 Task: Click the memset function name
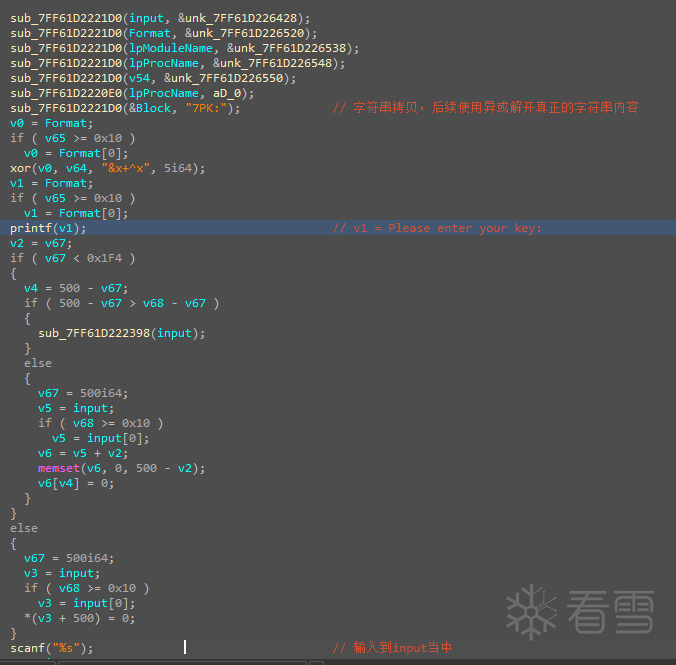[59, 468]
